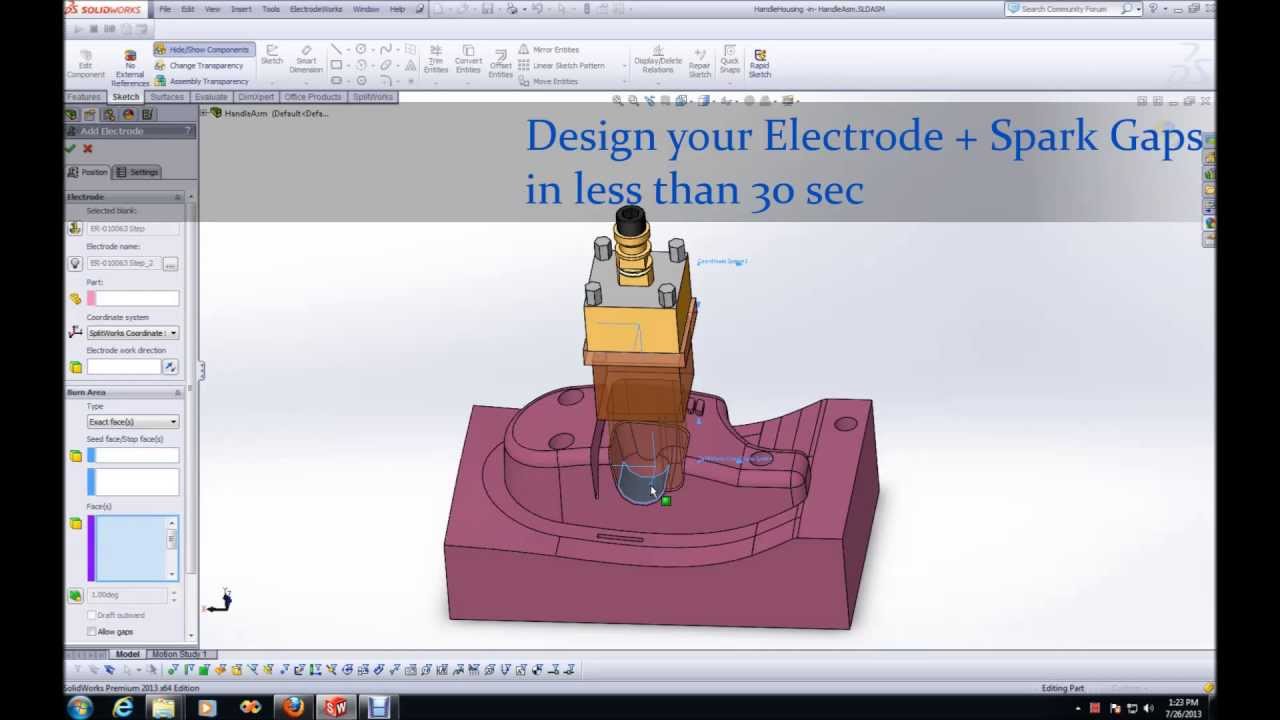Select Change Transparency tool
The height and width of the screenshot is (720, 1280).
click(x=199, y=65)
